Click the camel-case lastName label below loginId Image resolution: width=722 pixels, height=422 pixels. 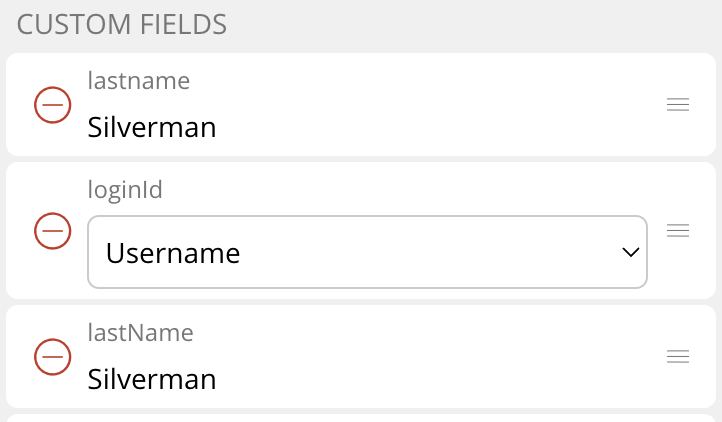tap(140, 333)
